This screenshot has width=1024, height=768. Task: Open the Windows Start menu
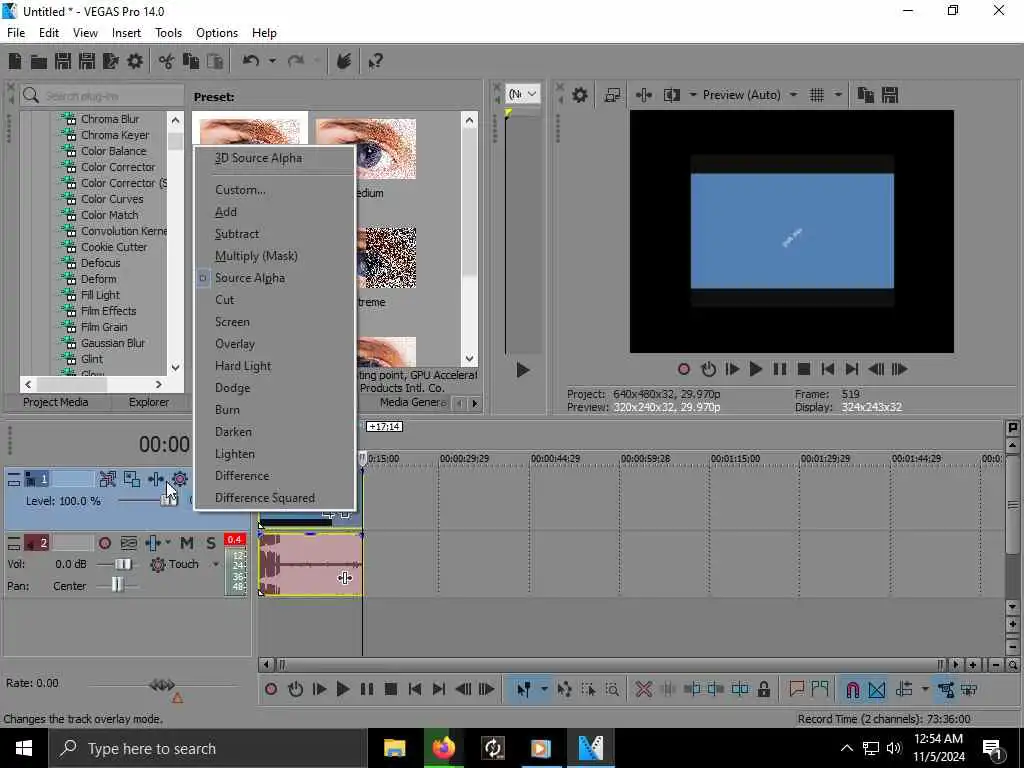24,748
